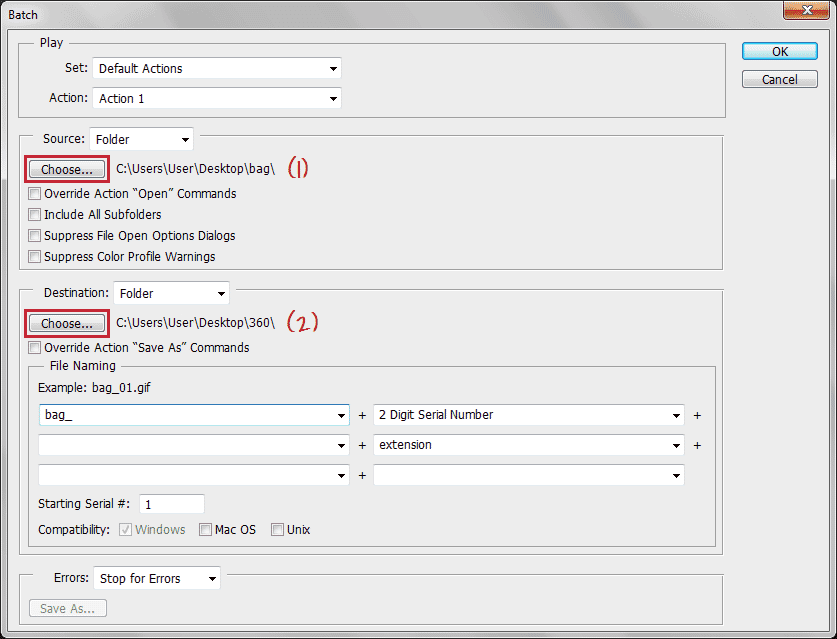Click the Starting Serial # input field
This screenshot has height=639, width=837.
[172, 505]
